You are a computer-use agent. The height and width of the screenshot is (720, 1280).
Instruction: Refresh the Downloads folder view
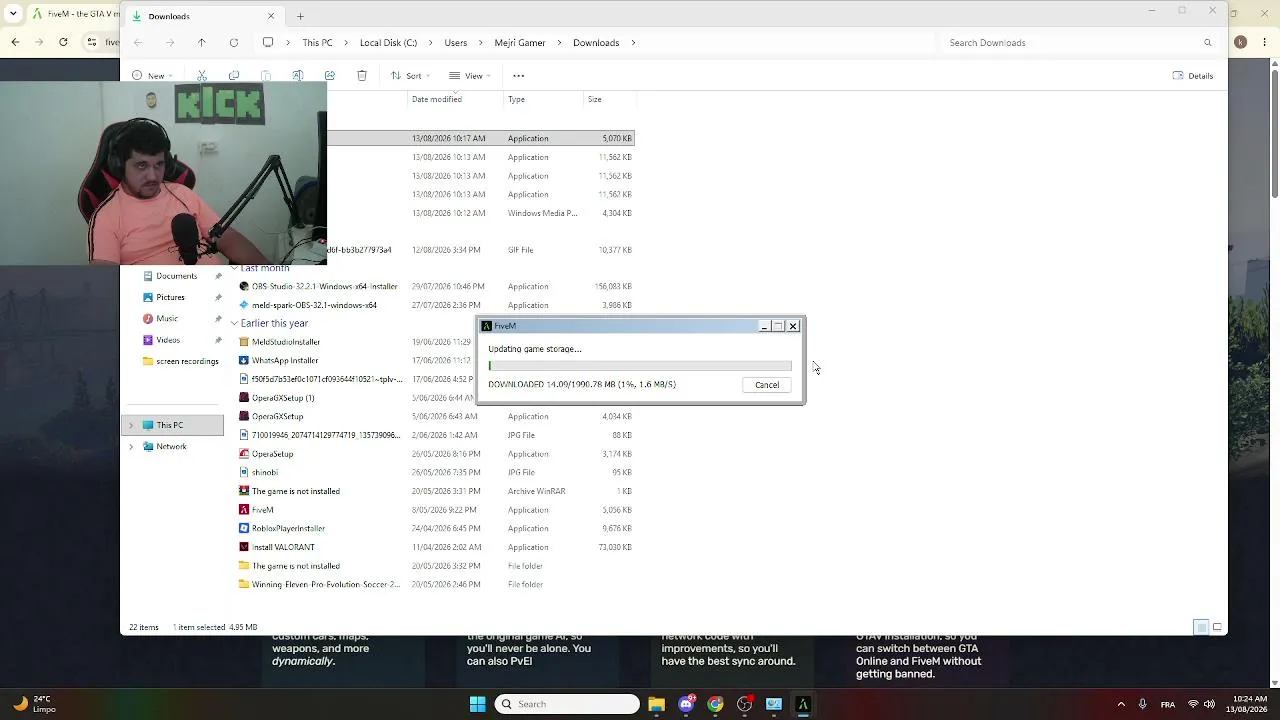[234, 43]
